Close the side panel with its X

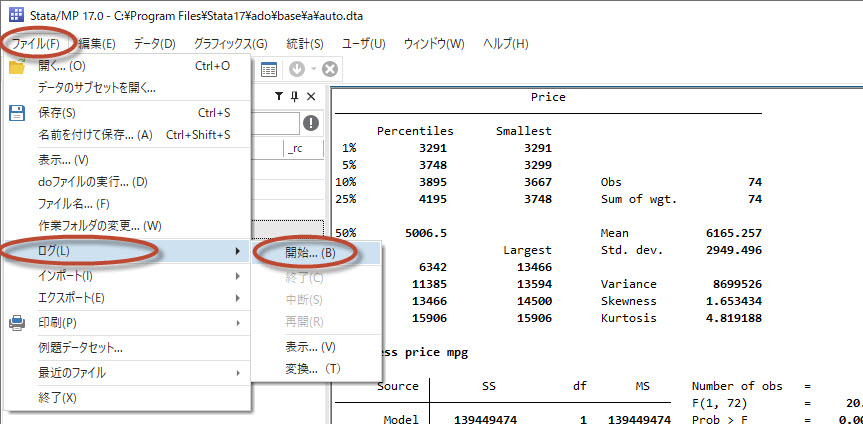tap(311, 96)
